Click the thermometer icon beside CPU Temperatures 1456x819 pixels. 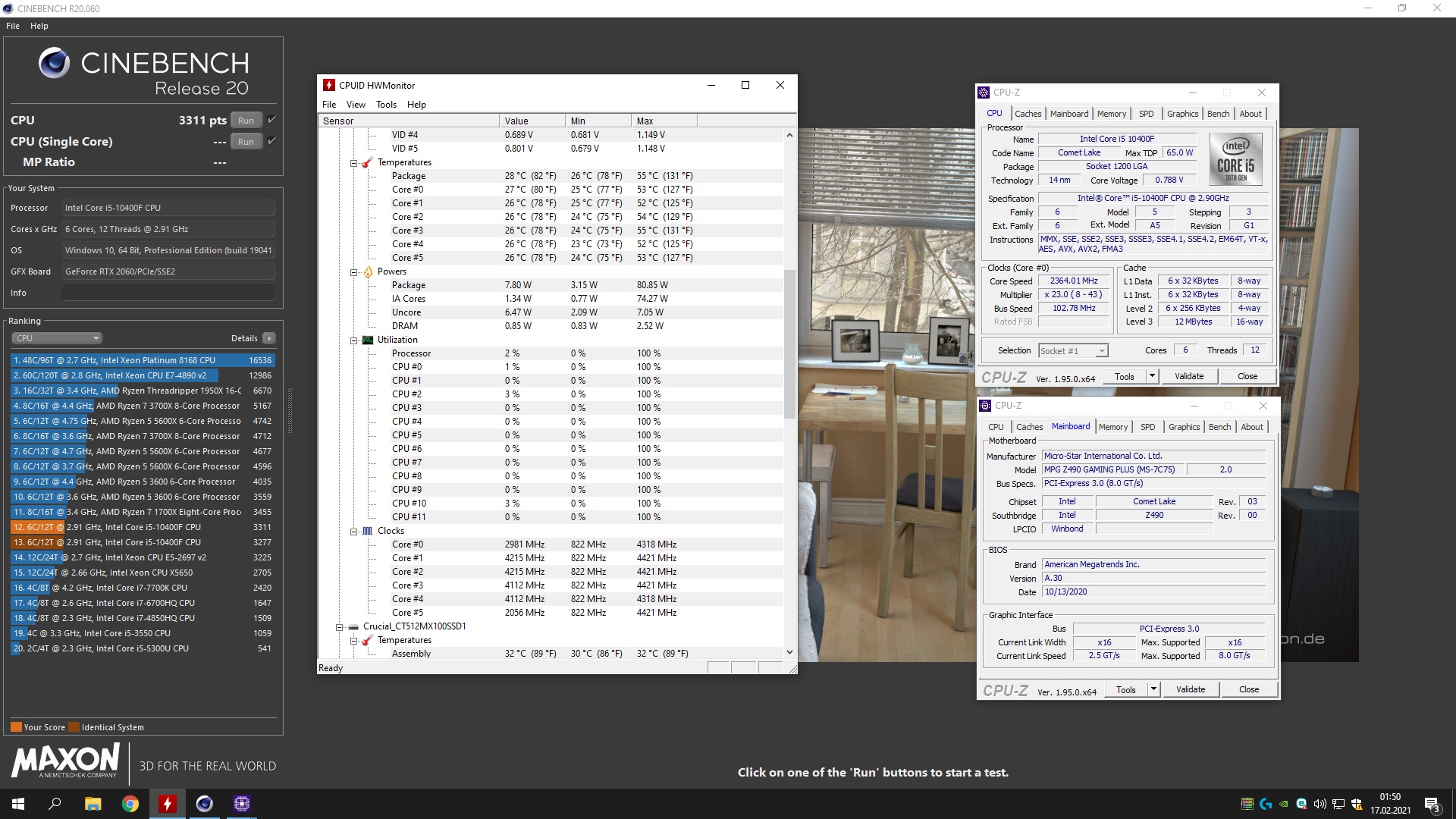pos(368,162)
